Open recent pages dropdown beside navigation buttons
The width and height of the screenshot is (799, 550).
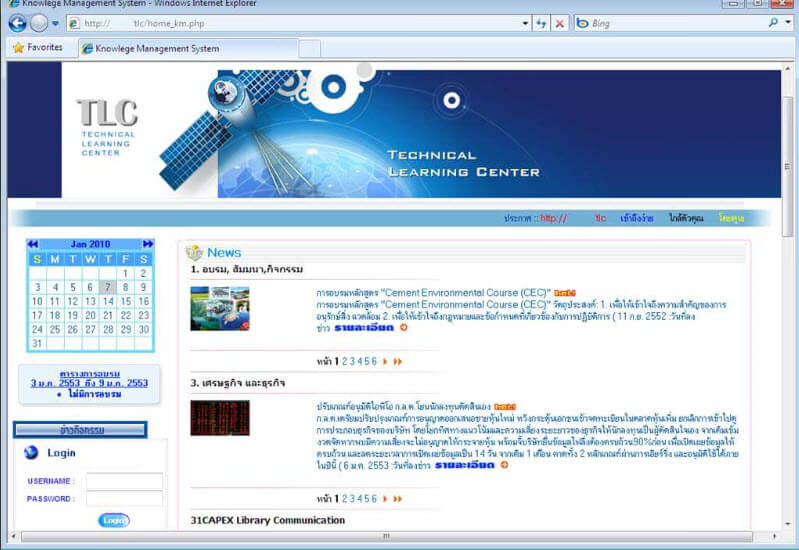click(56, 23)
